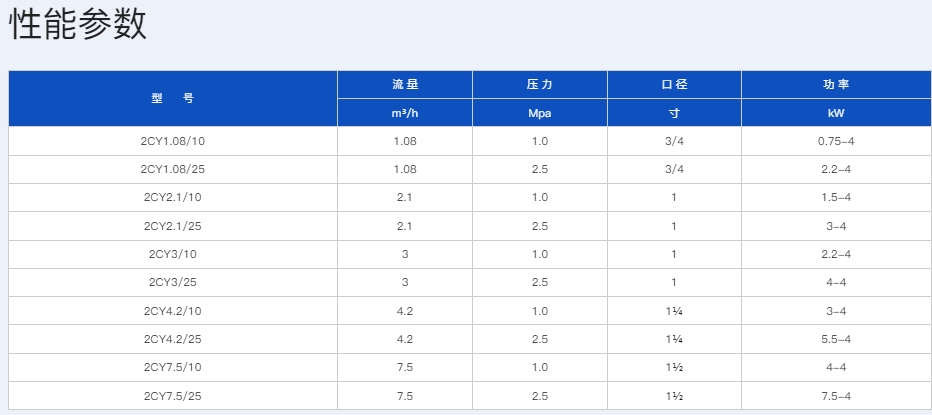
Task: Click the 型号 column header
Action: (x=173, y=99)
